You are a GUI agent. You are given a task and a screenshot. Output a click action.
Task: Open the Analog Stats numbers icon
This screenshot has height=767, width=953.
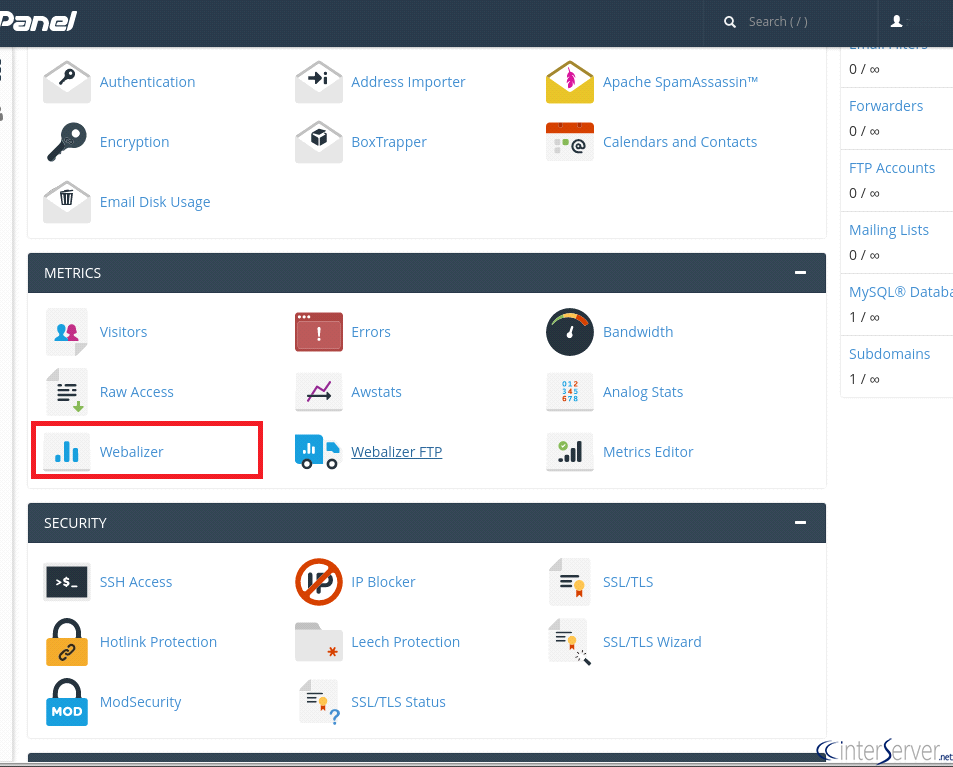tap(569, 392)
